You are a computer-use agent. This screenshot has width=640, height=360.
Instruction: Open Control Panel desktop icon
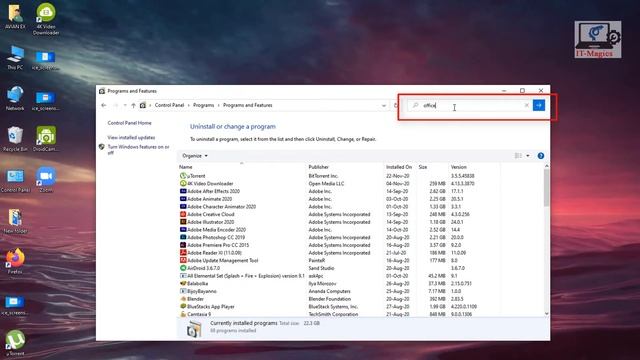(15, 180)
